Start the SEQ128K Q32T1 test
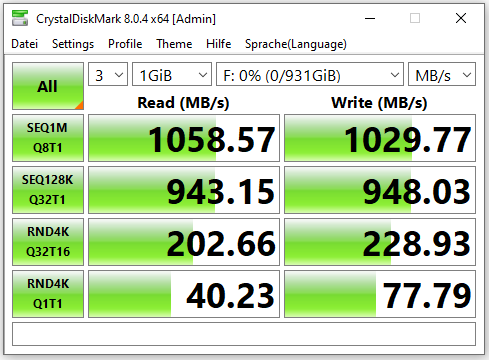489x360 pixels. pos(48,190)
